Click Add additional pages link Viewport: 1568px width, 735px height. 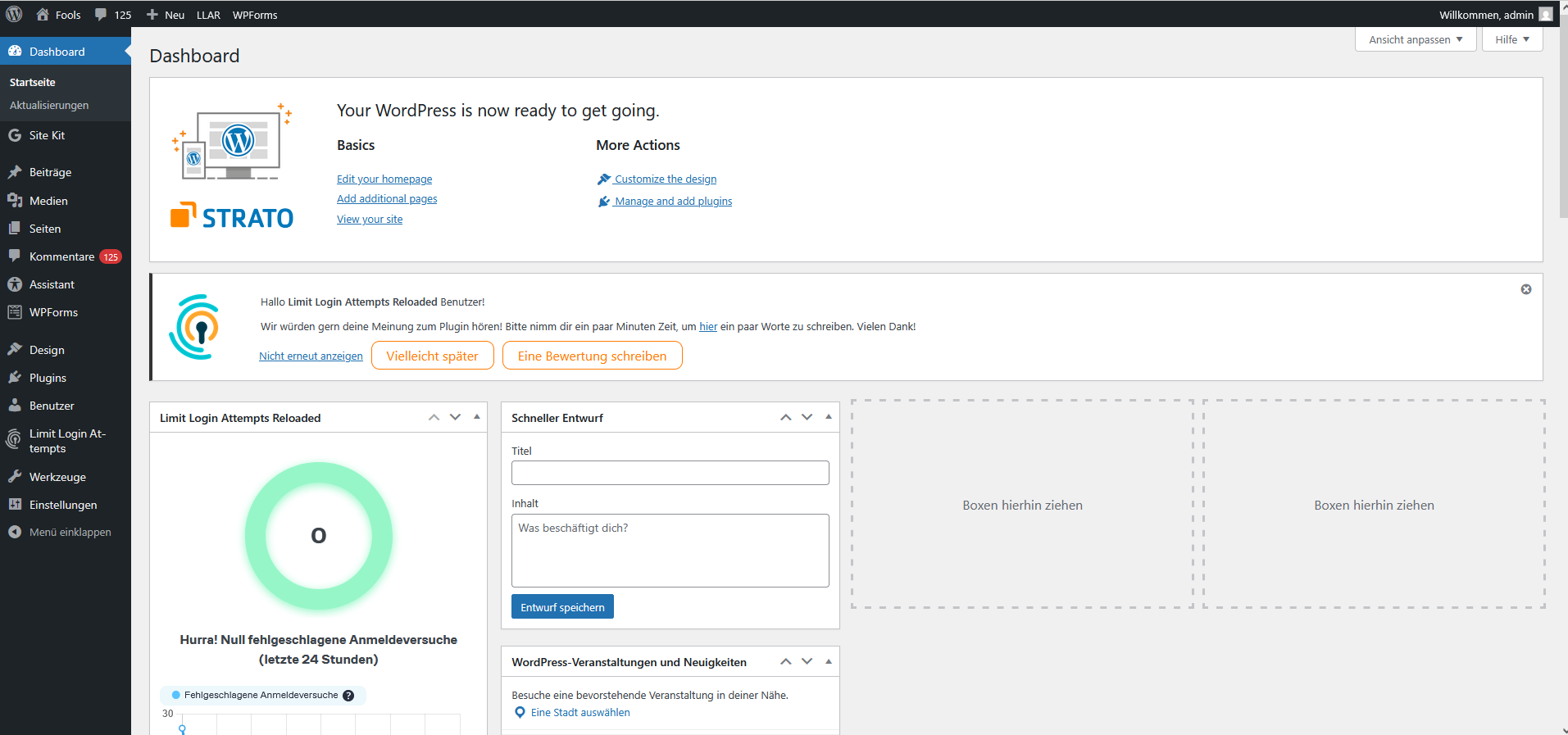(x=387, y=198)
